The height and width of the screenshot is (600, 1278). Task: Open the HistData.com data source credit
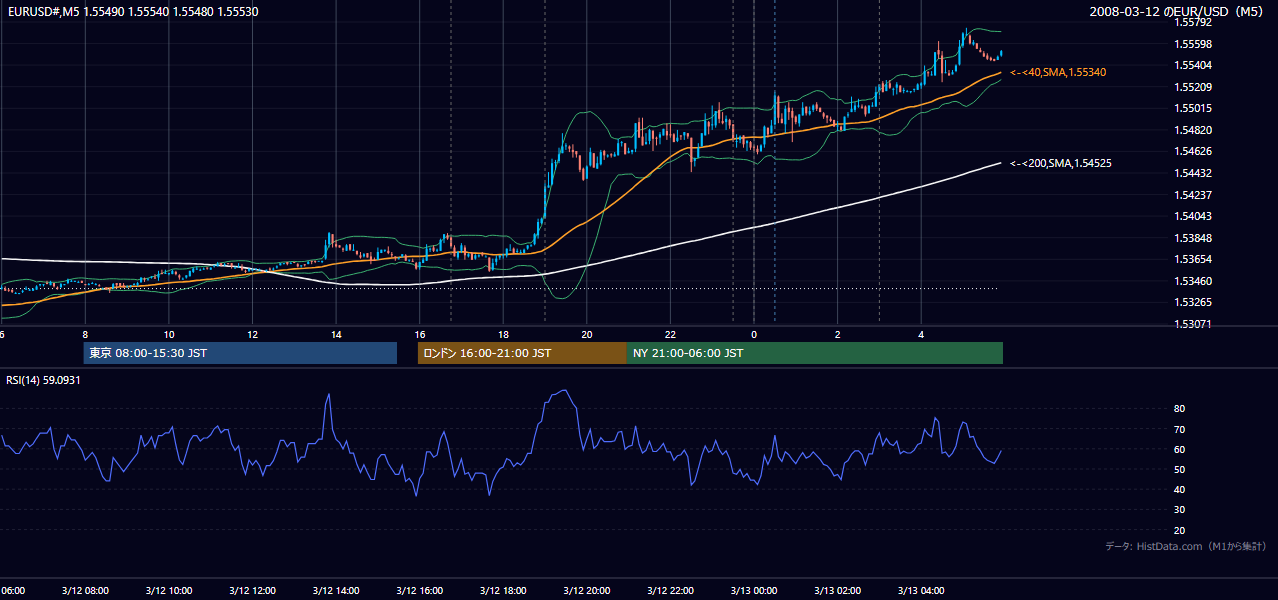(x=1186, y=546)
